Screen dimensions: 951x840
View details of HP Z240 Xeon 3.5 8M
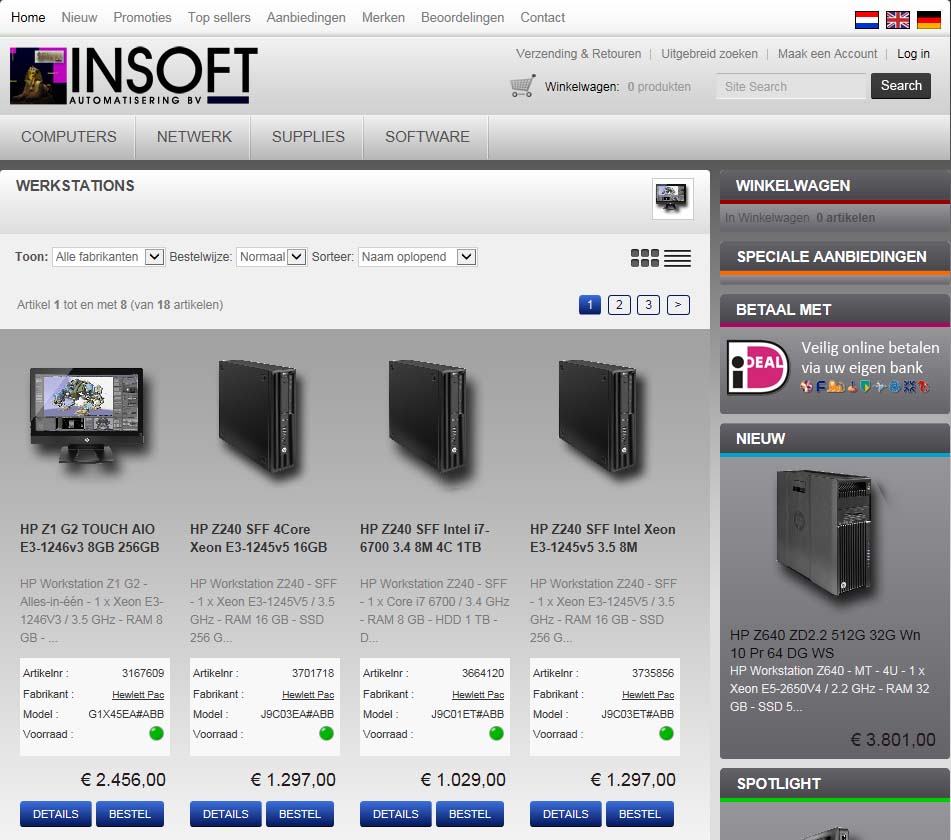(565, 814)
